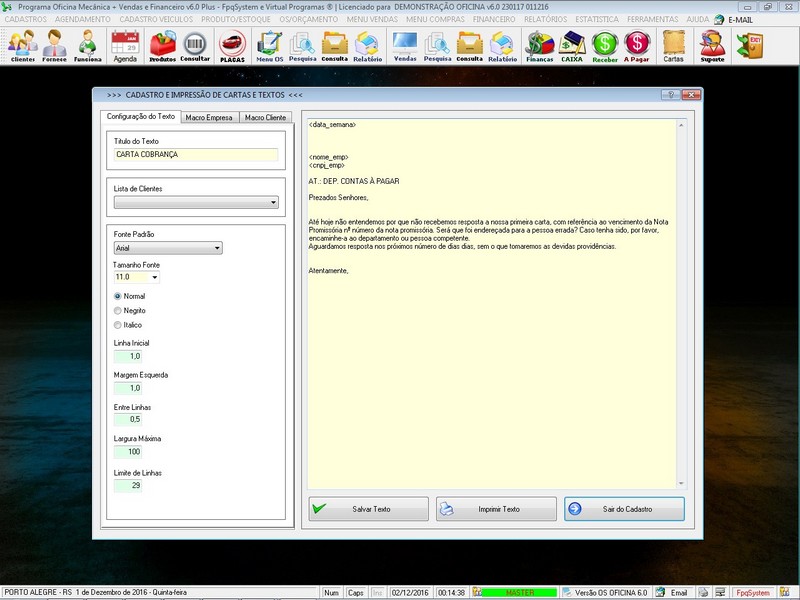
Task: Click the Linha Inicial value field
Action: click(128, 356)
